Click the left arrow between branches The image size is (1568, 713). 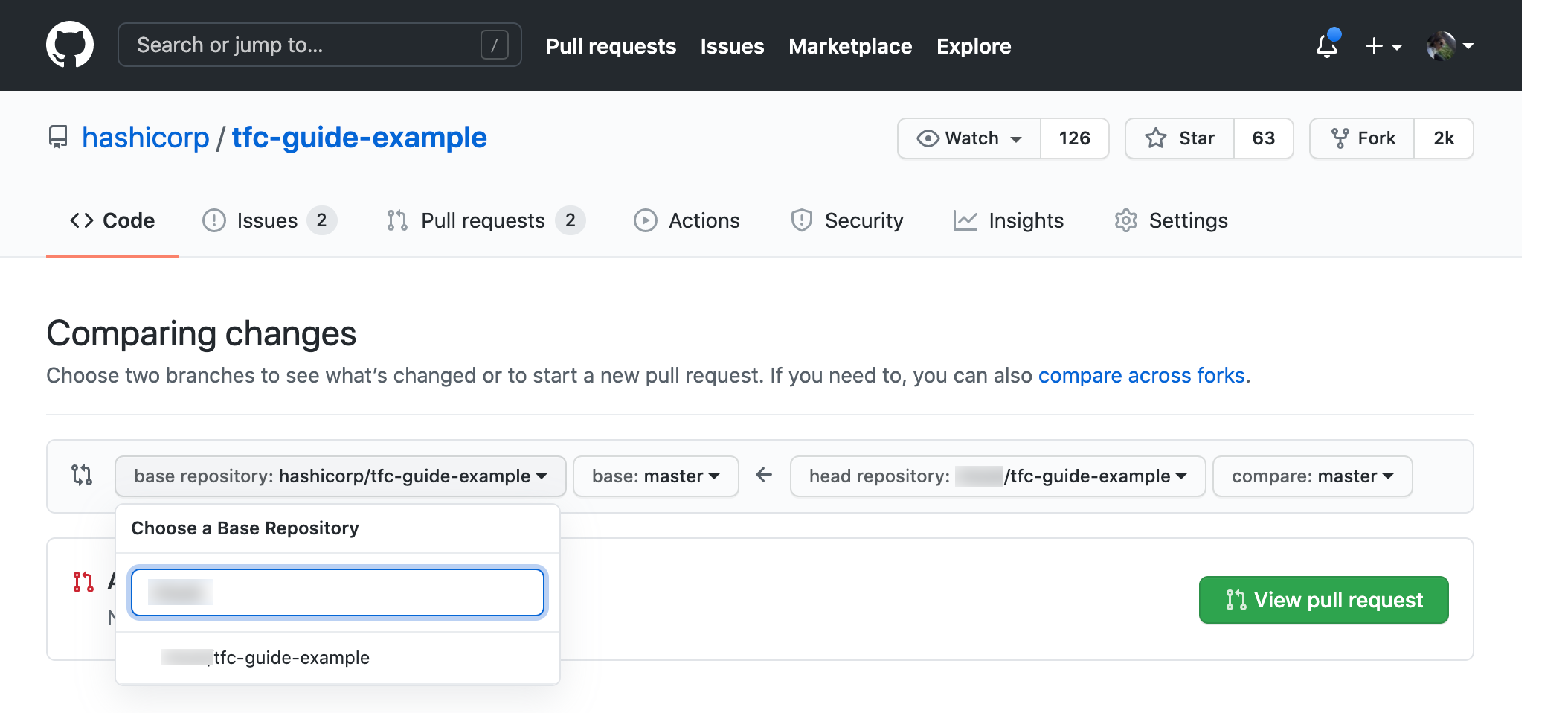tap(764, 475)
